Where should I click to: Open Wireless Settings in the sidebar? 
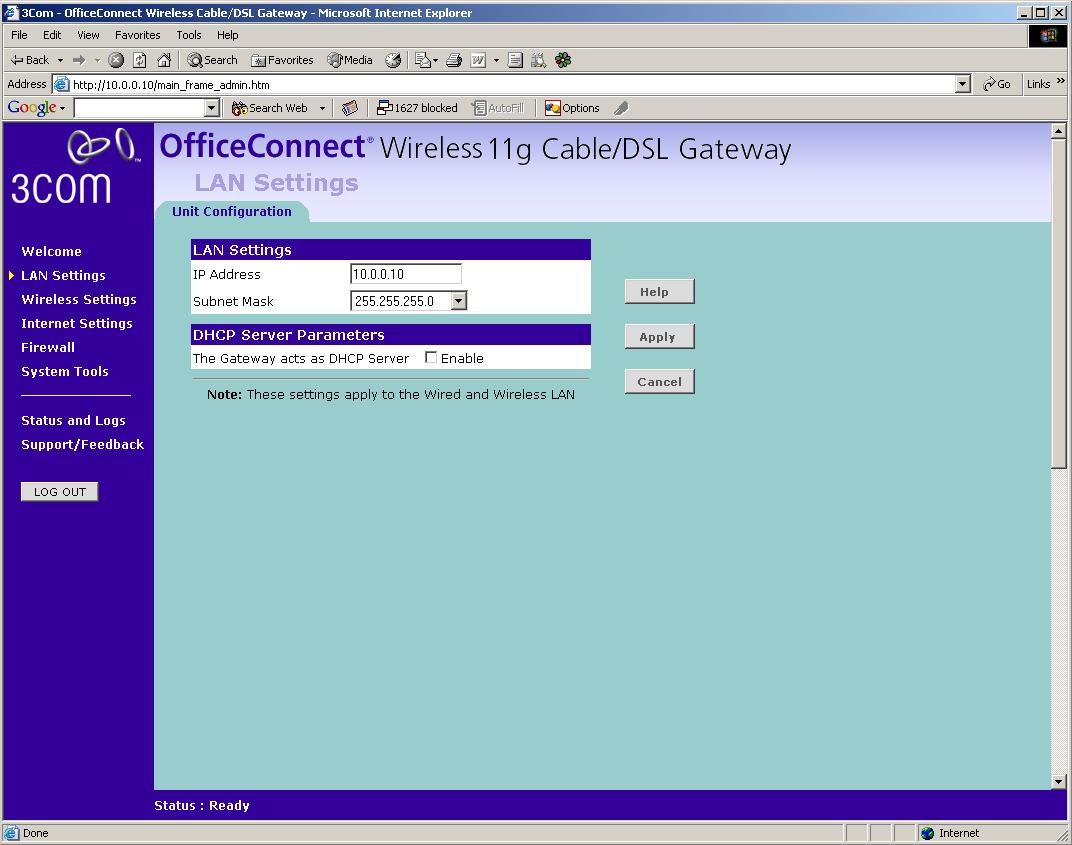tap(79, 299)
